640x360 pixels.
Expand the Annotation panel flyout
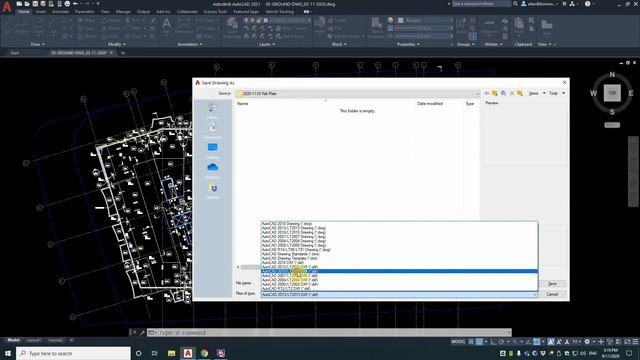(189, 44)
